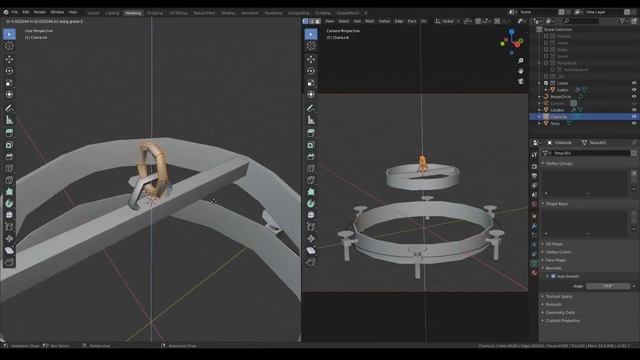Open the Object properties tab icon
Image resolution: width=640 pixels, height=360 pixels.
click(x=534, y=216)
